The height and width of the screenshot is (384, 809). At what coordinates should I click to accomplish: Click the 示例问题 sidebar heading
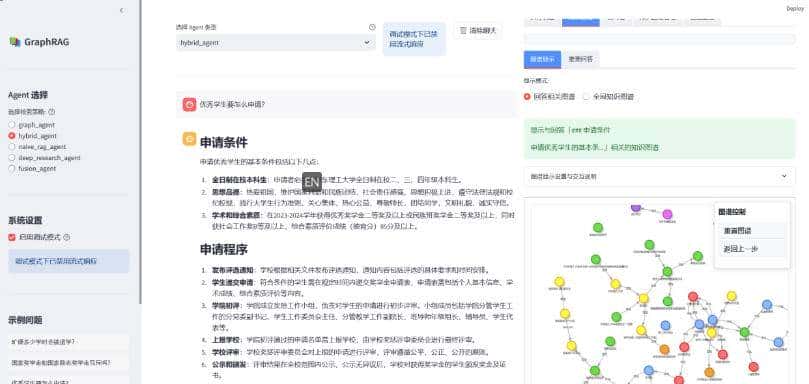click(25, 320)
